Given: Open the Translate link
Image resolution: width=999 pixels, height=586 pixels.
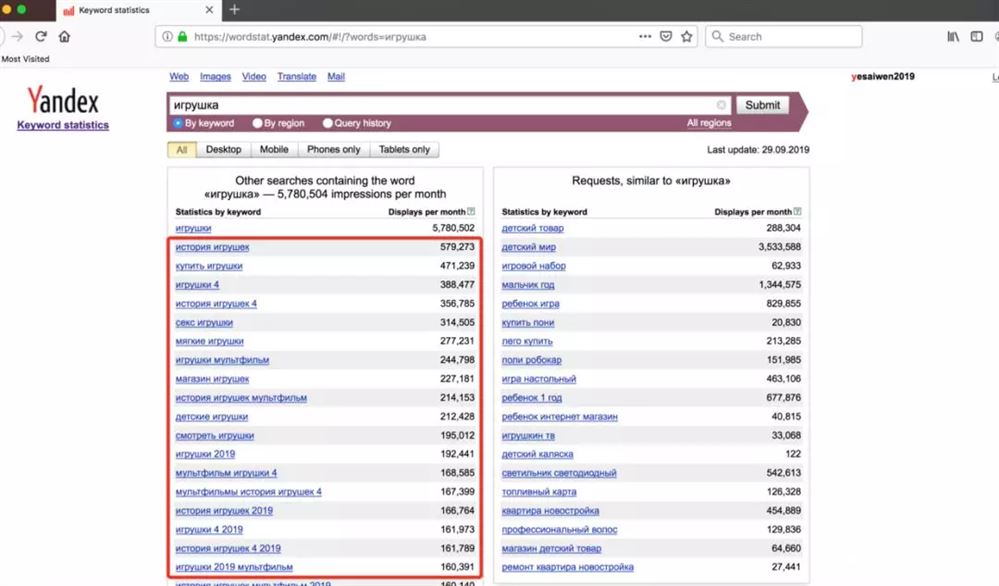Looking at the screenshot, I should tap(297, 76).
